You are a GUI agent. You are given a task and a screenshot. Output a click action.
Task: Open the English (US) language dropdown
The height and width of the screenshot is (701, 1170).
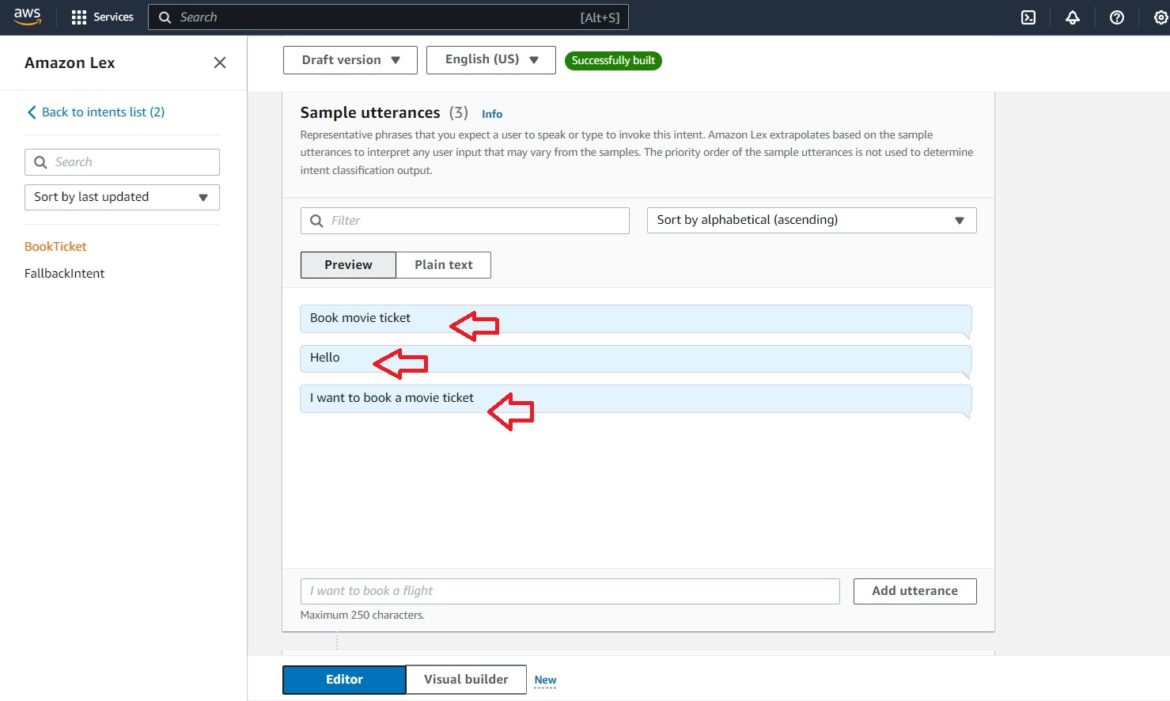pyautogui.click(x=490, y=60)
